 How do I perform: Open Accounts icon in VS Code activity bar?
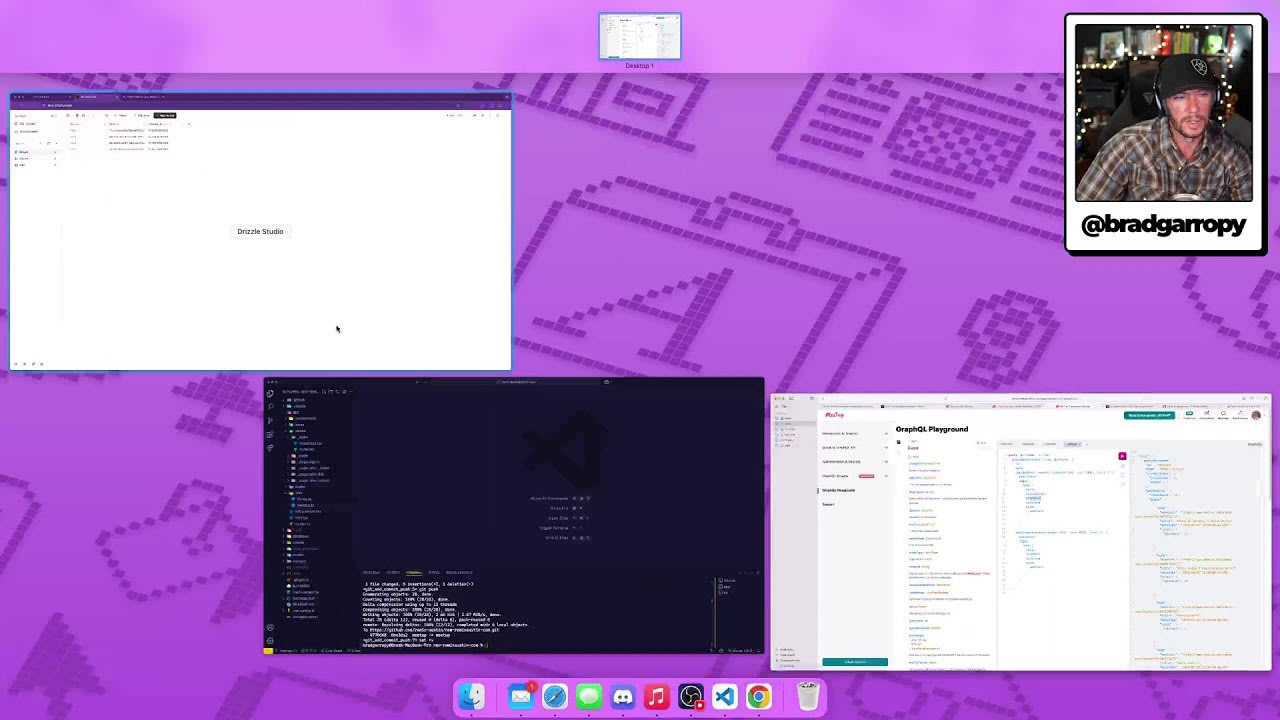tap(270, 628)
